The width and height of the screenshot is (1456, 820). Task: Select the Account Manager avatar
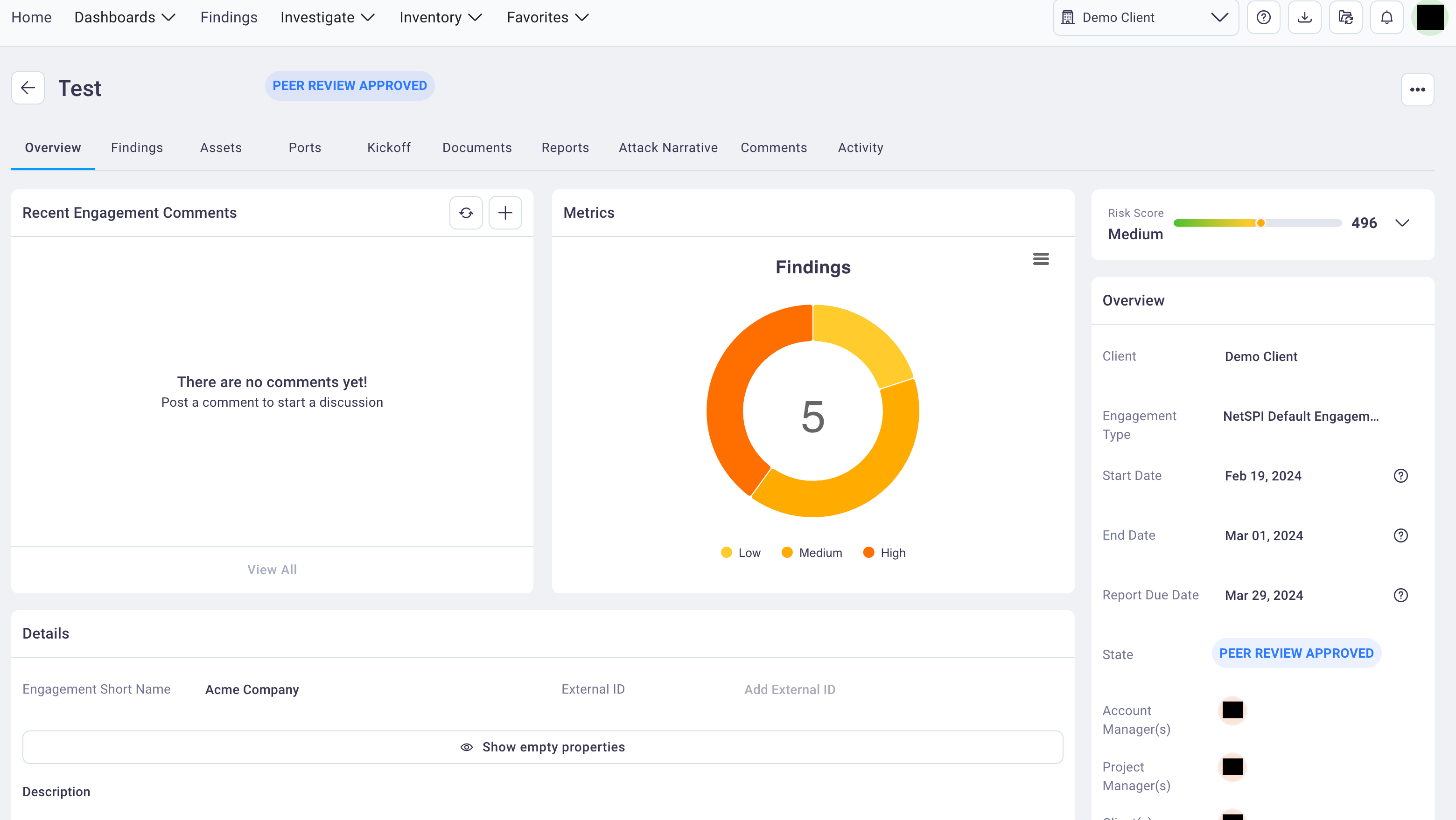coord(1232,710)
